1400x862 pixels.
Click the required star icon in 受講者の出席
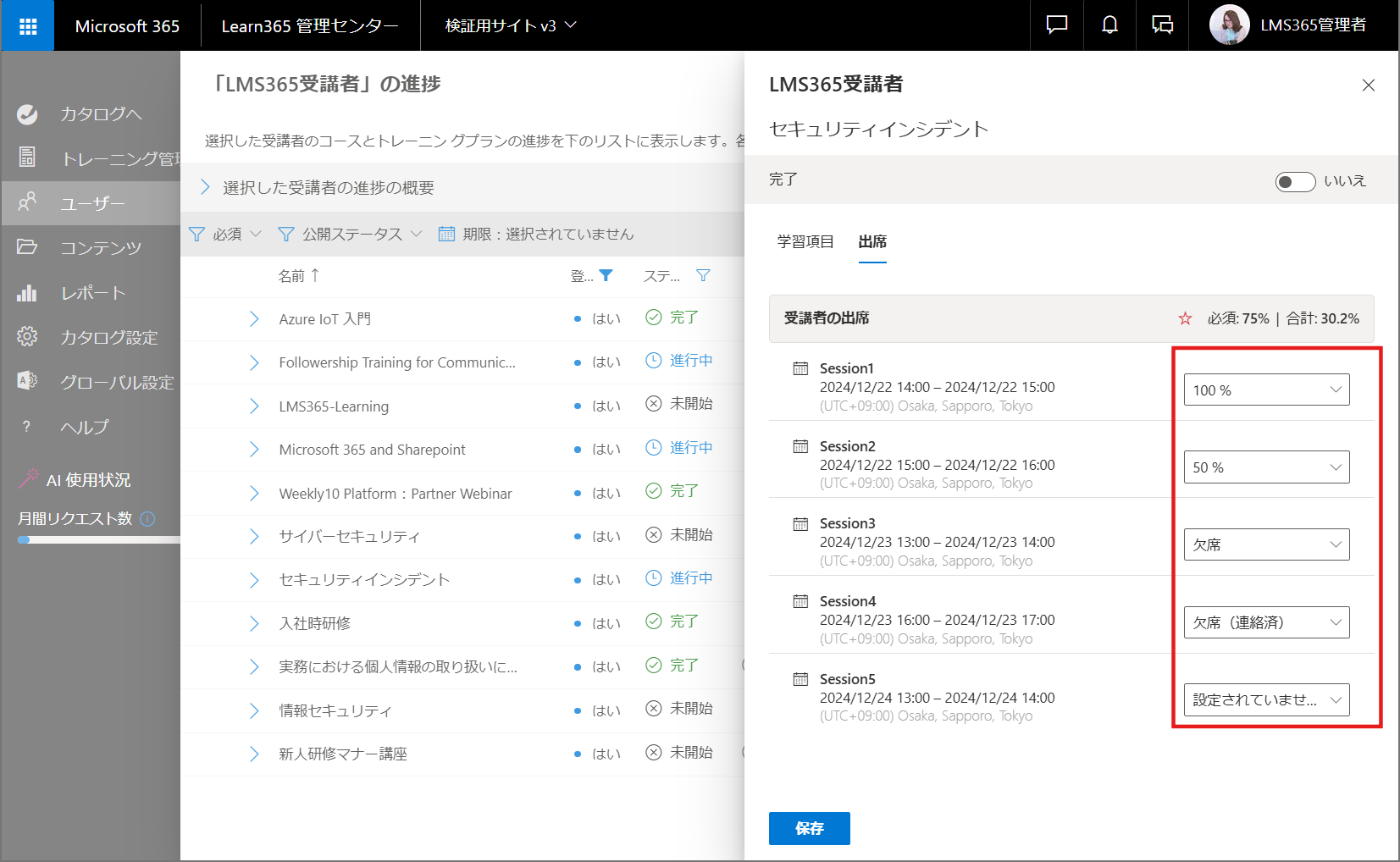click(x=1185, y=318)
